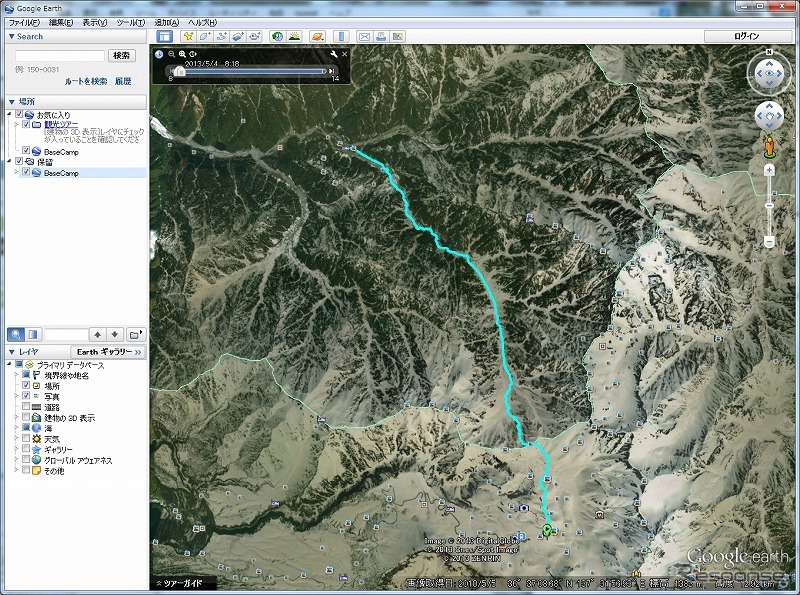
Task: Move selected item down arrow button
Action: 115,335
